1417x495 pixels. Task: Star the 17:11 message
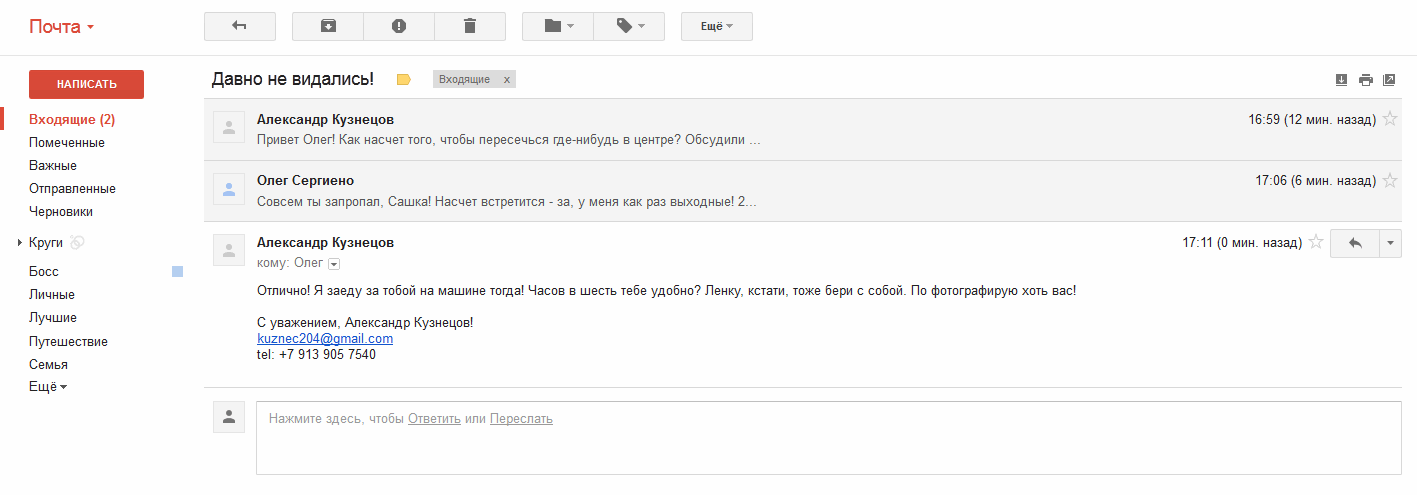pos(1316,242)
